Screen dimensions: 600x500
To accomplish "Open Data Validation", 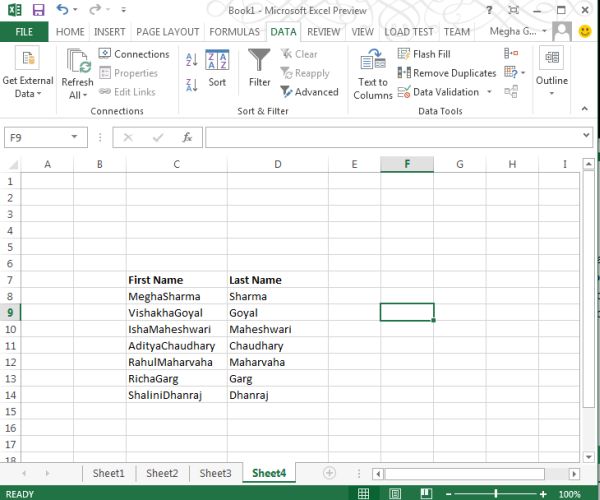I will click(438, 92).
